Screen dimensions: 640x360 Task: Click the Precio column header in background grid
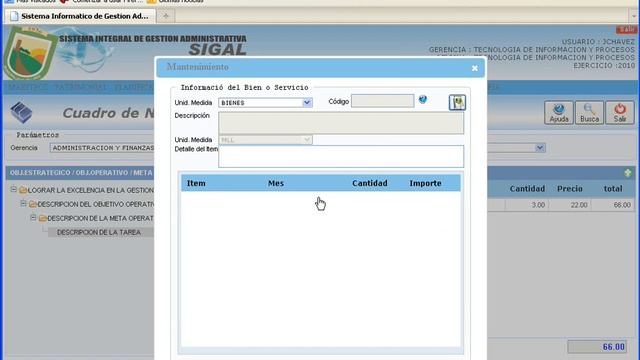click(x=570, y=189)
